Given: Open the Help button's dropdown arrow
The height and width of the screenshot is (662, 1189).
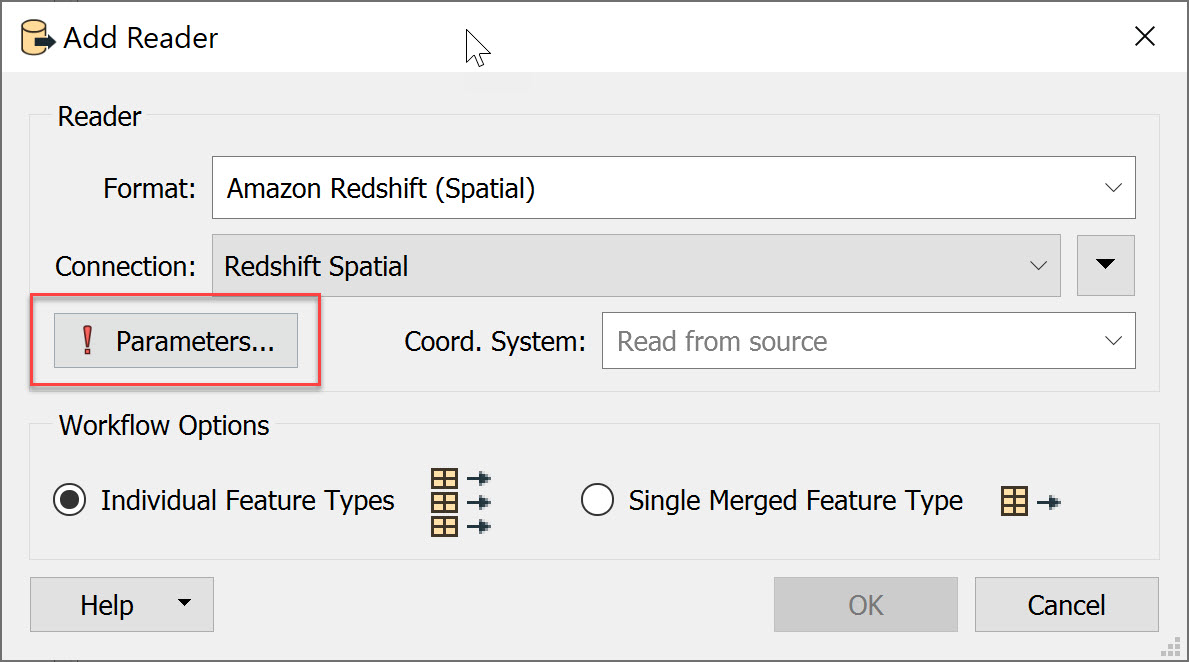Looking at the screenshot, I should [184, 604].
